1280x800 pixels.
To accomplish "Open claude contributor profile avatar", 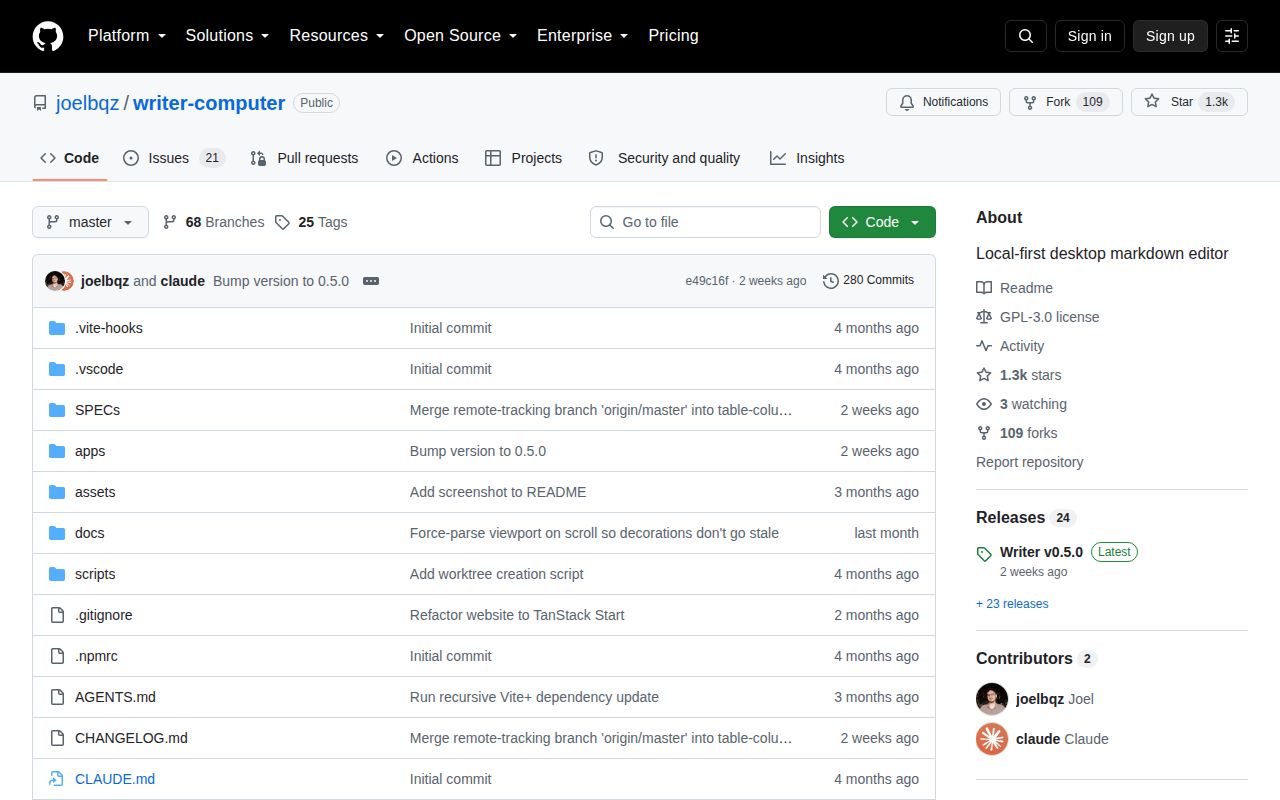I will pos(992,739).
